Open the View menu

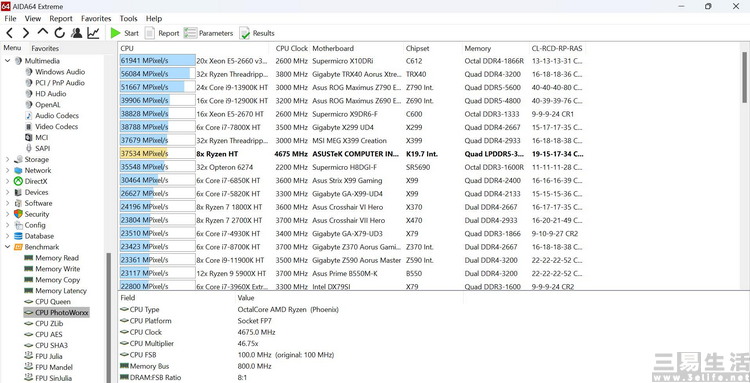tap(33, 19)
